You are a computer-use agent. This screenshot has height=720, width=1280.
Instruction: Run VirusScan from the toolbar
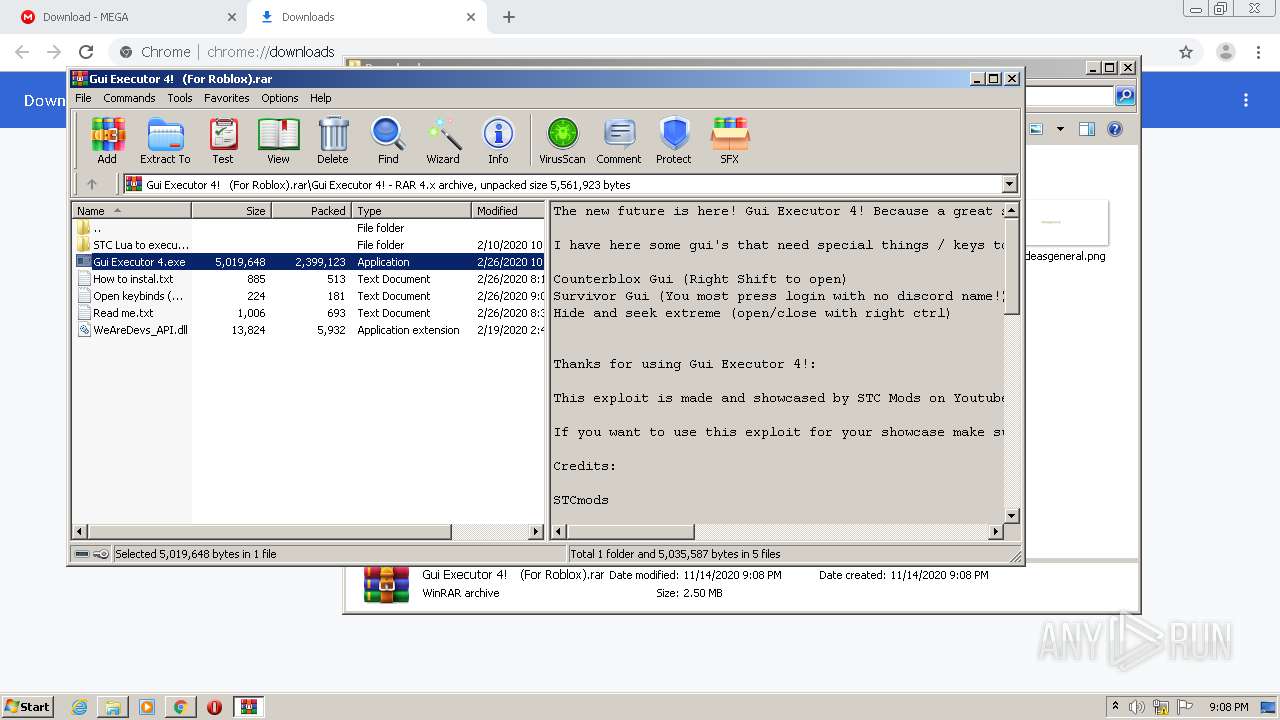click(x=562, y=140)
